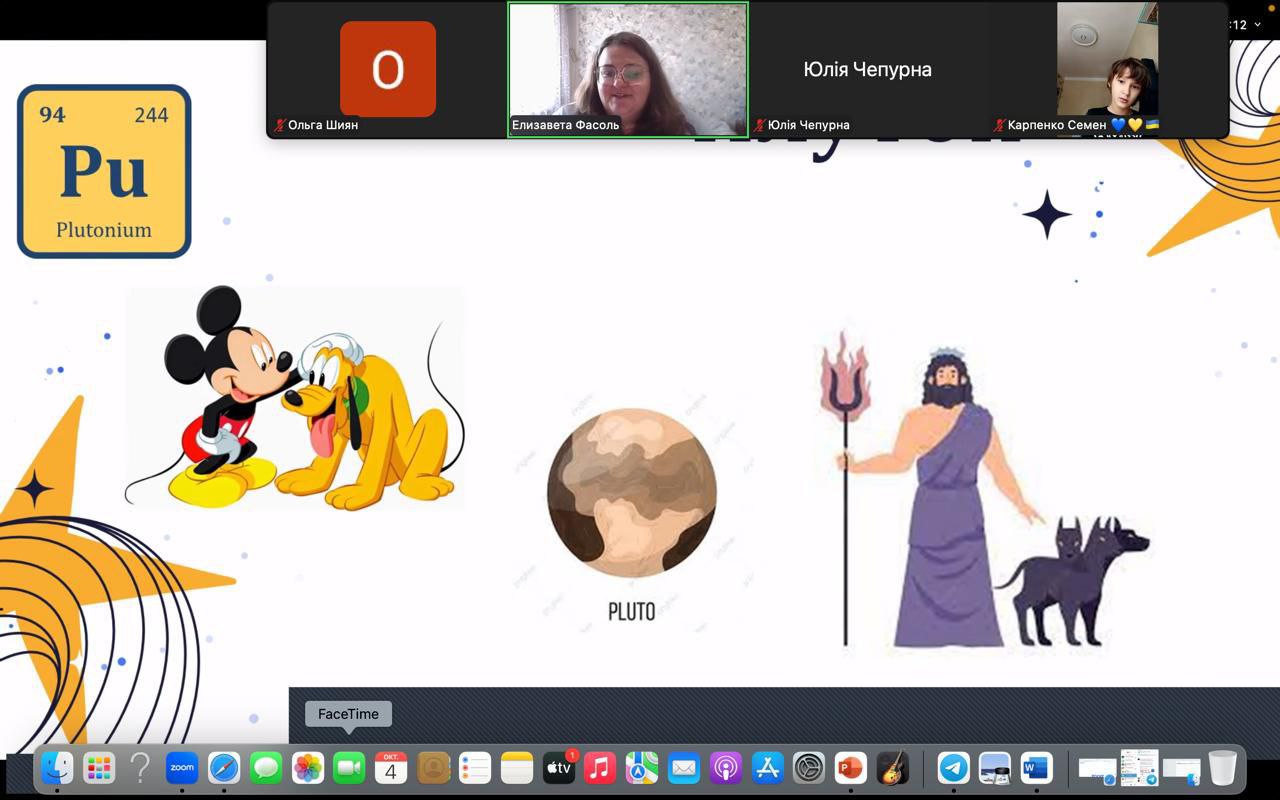Click Юлія Чепурна's participant tile
1280x800 pixels.
(867, 69)
